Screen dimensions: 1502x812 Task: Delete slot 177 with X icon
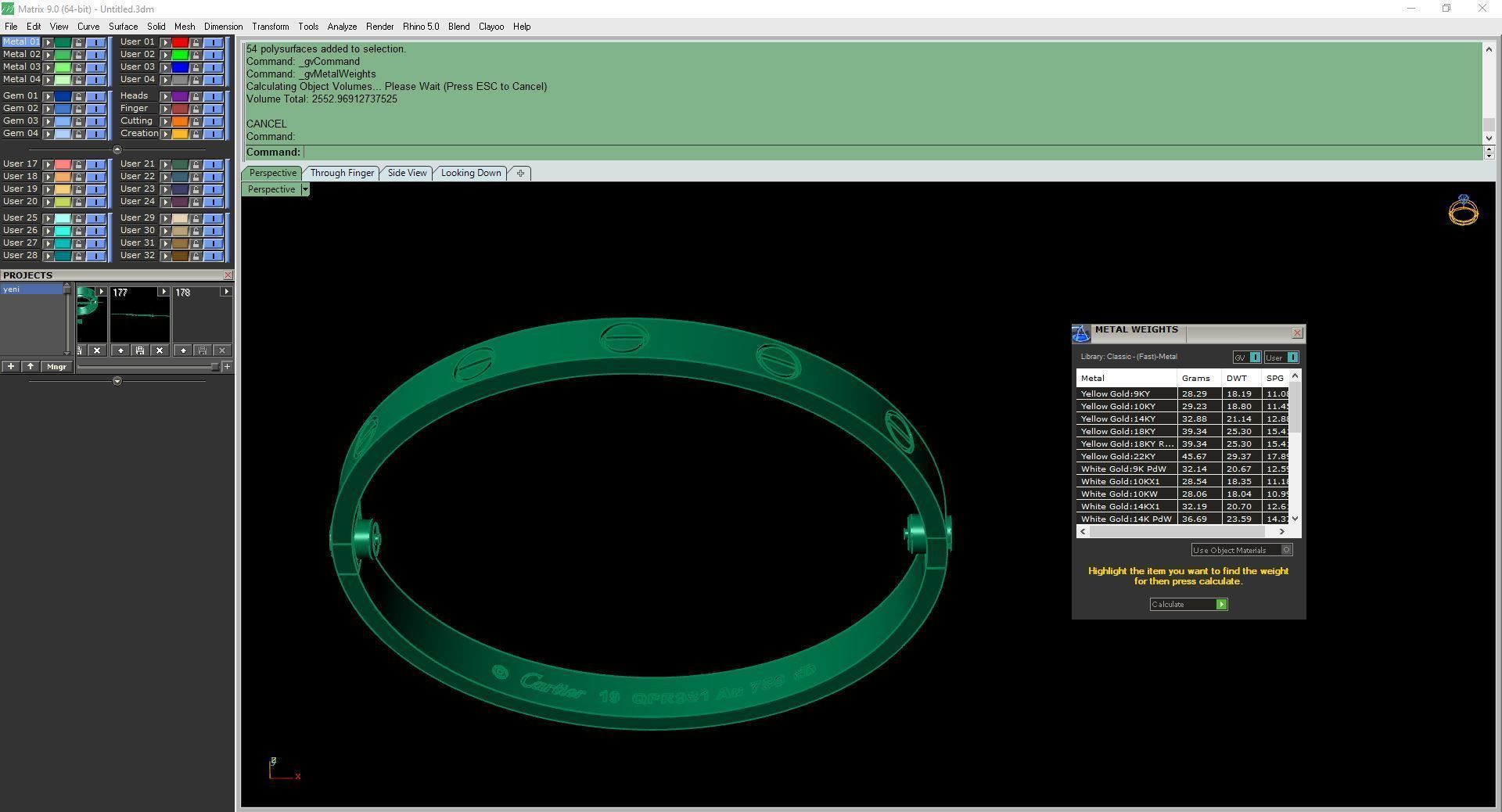pos(160,350)
